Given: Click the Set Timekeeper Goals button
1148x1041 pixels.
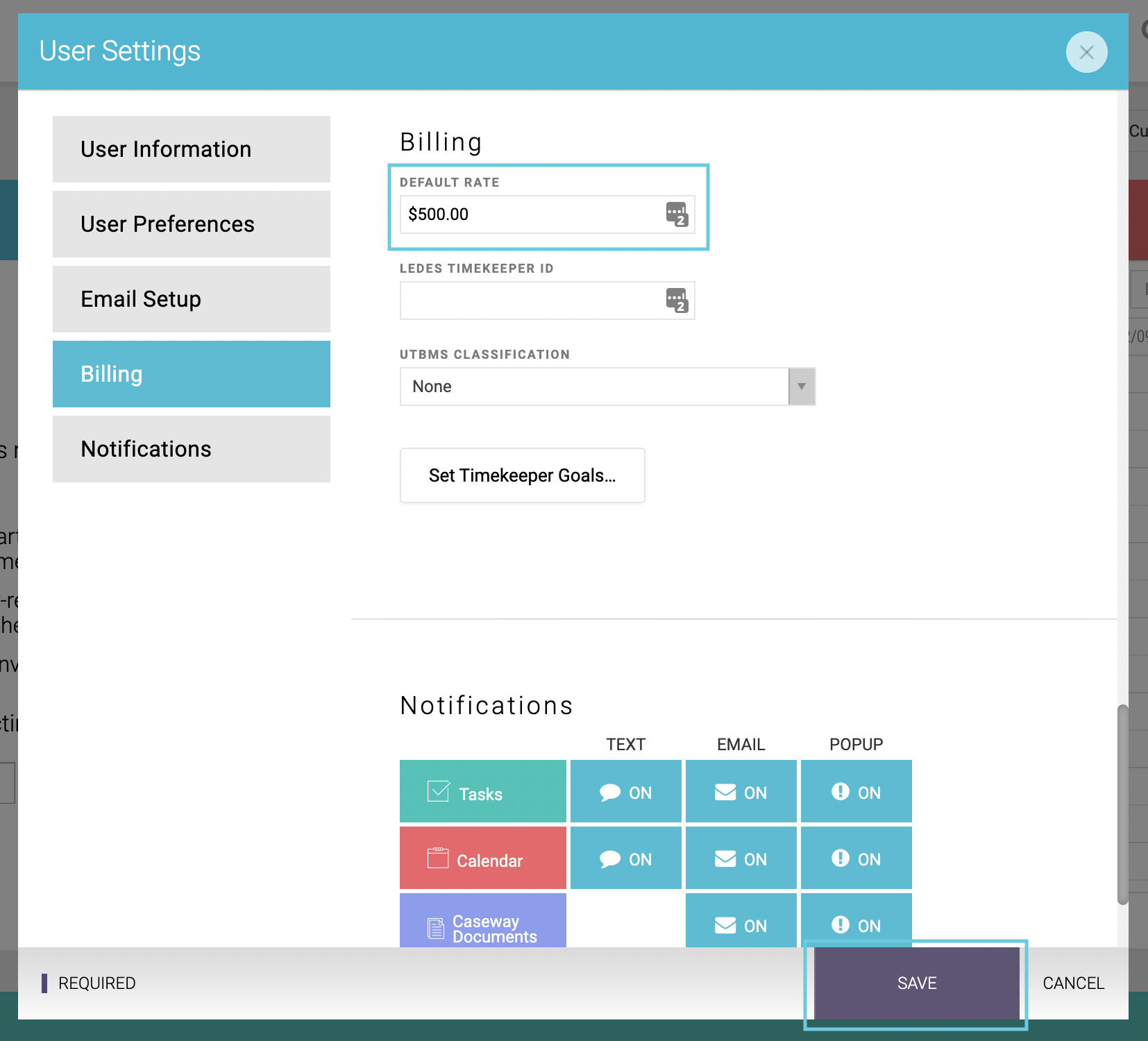Looking at the screenshot, I should point(522,475).
